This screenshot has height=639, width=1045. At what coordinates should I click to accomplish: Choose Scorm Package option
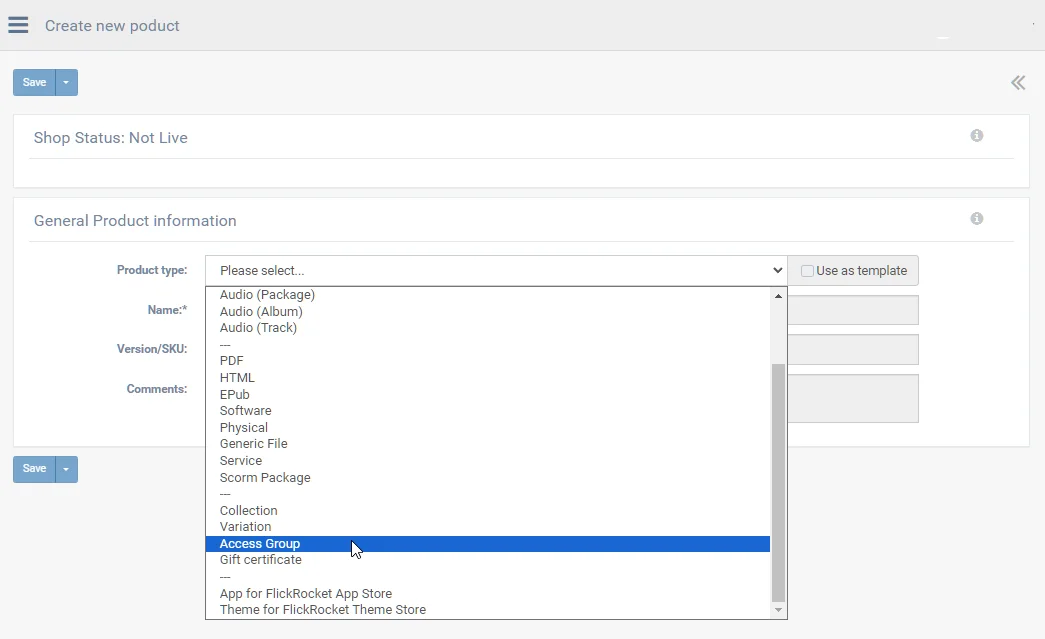click(488, 477)
